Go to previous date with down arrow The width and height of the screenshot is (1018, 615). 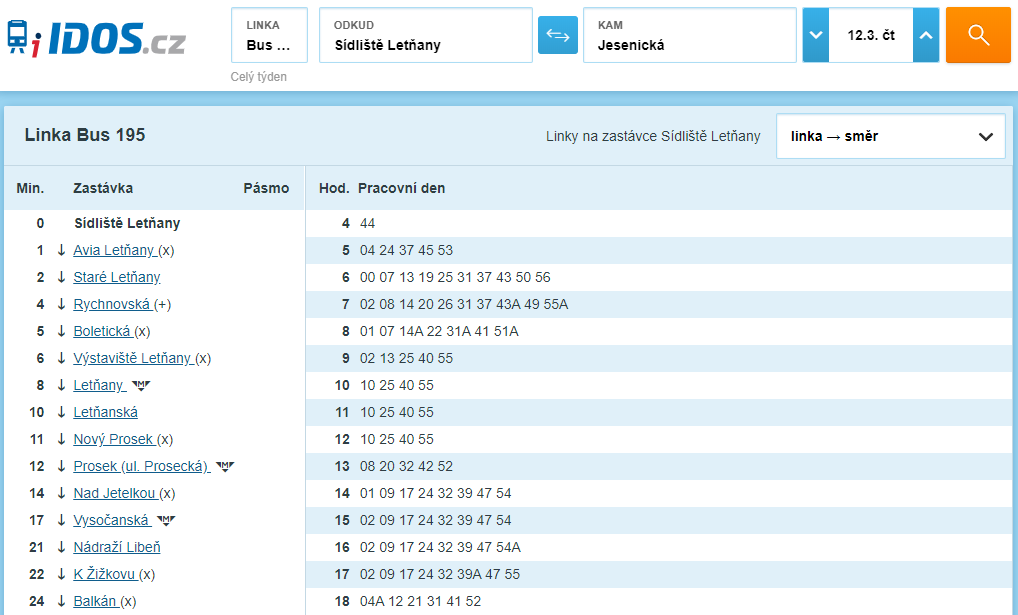pos(815,35)
